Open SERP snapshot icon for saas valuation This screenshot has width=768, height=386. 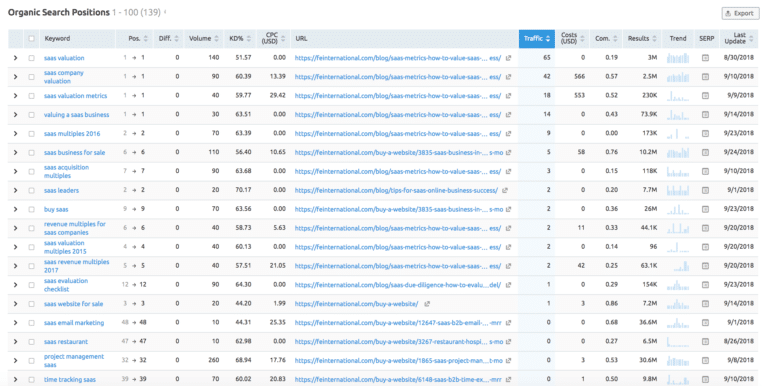[705, 58]
